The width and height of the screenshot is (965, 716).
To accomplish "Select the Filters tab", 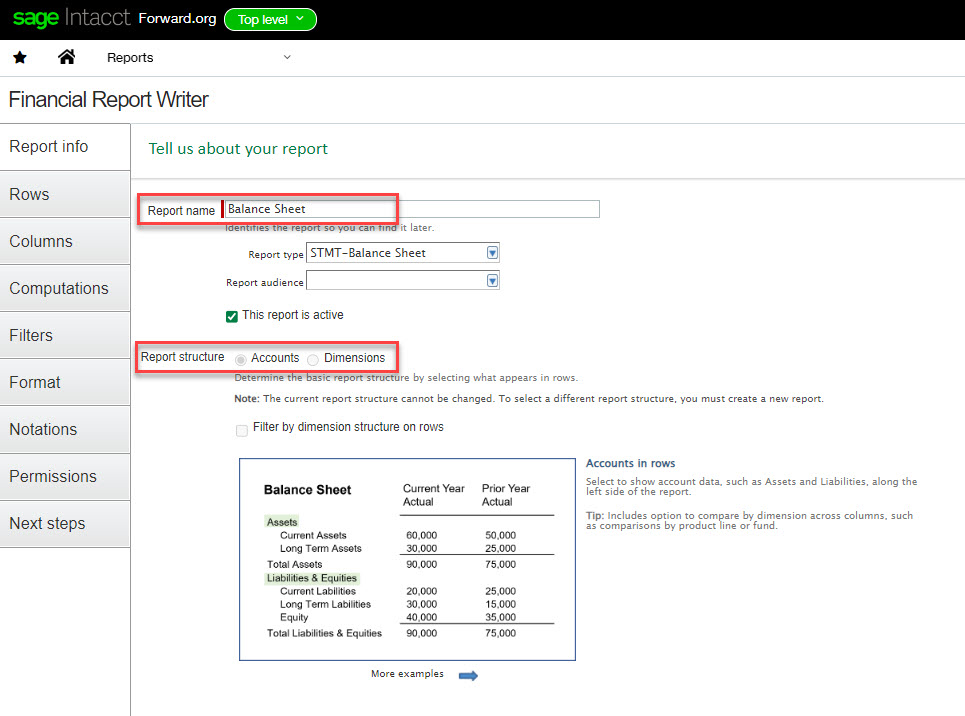I will [x=65, y=335].
